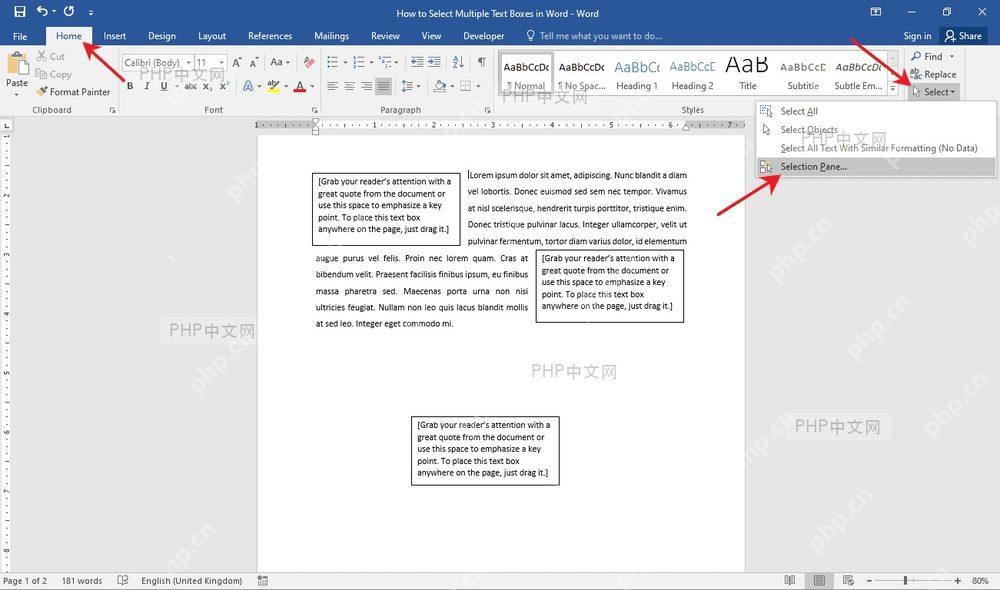Viewport: 1000px width, 590px height.
Task: Click Page 1 of 2 indicator
Action: pos(25,580)
